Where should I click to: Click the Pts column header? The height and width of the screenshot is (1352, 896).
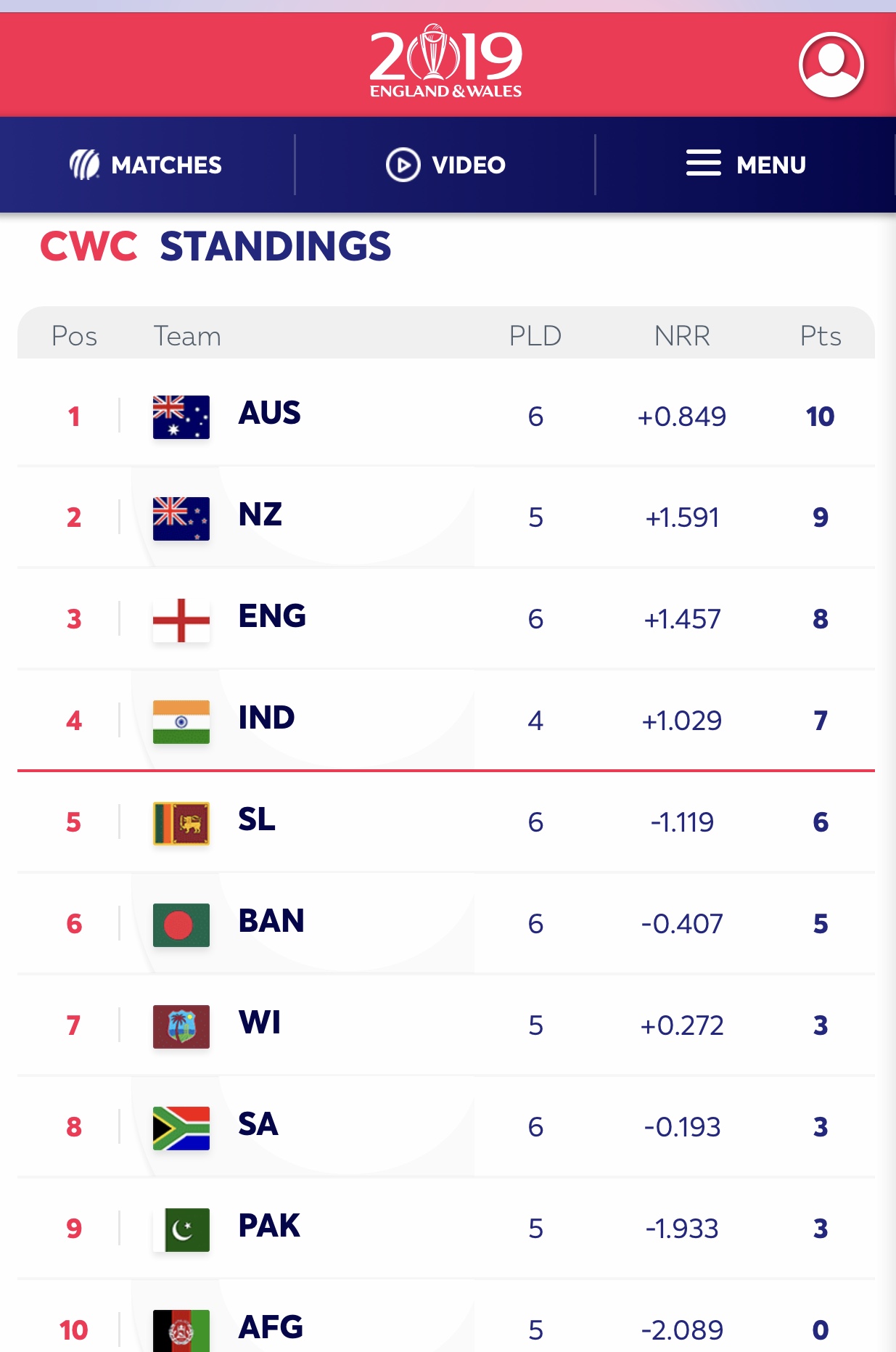pyautogui.click(x=820, y=336)
